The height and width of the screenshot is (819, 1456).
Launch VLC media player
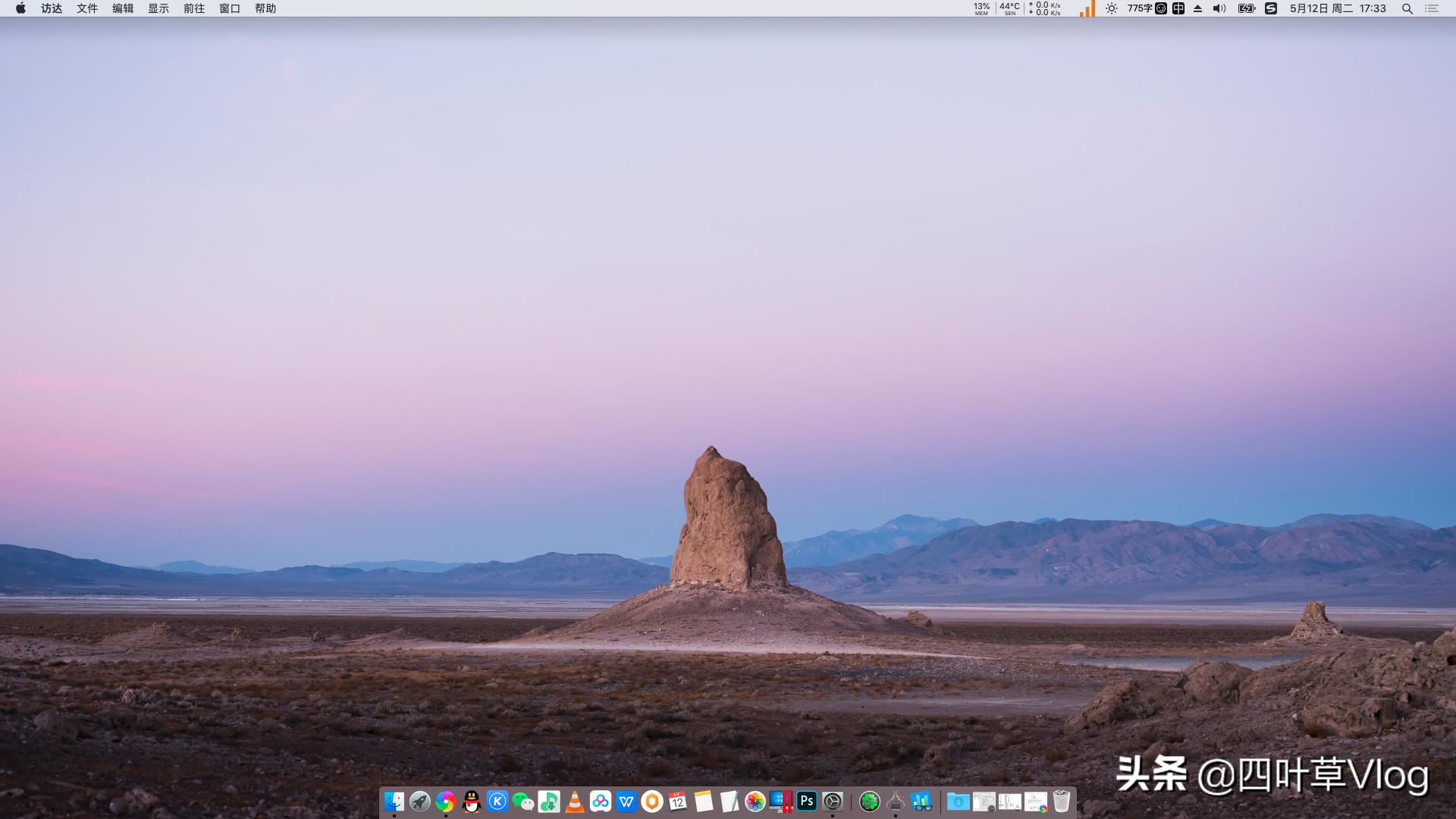pos(575,802)
